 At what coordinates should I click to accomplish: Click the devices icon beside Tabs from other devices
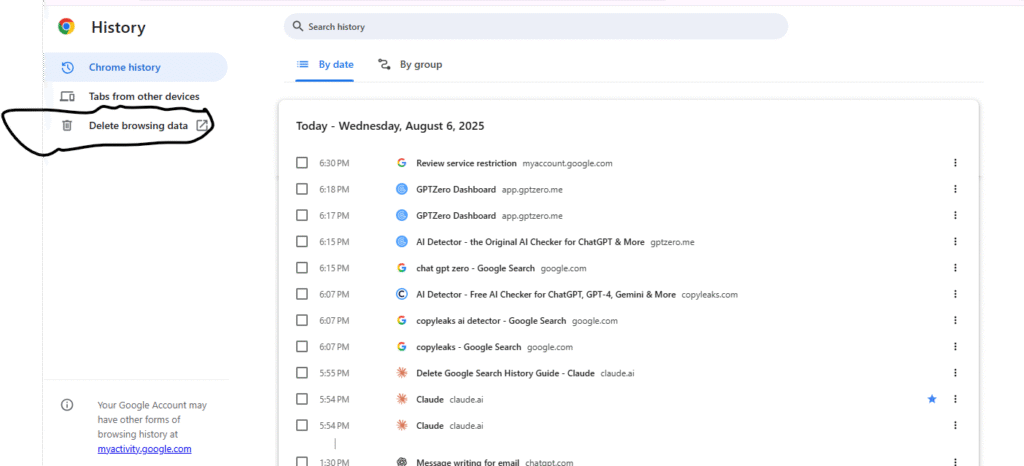[x=67, y=97]
